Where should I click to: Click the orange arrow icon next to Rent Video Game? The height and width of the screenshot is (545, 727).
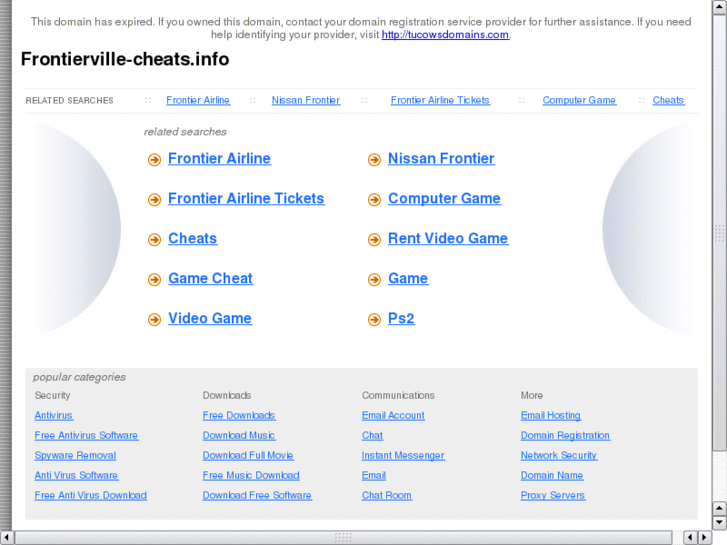pyautogui.click(x=374, y=240)
